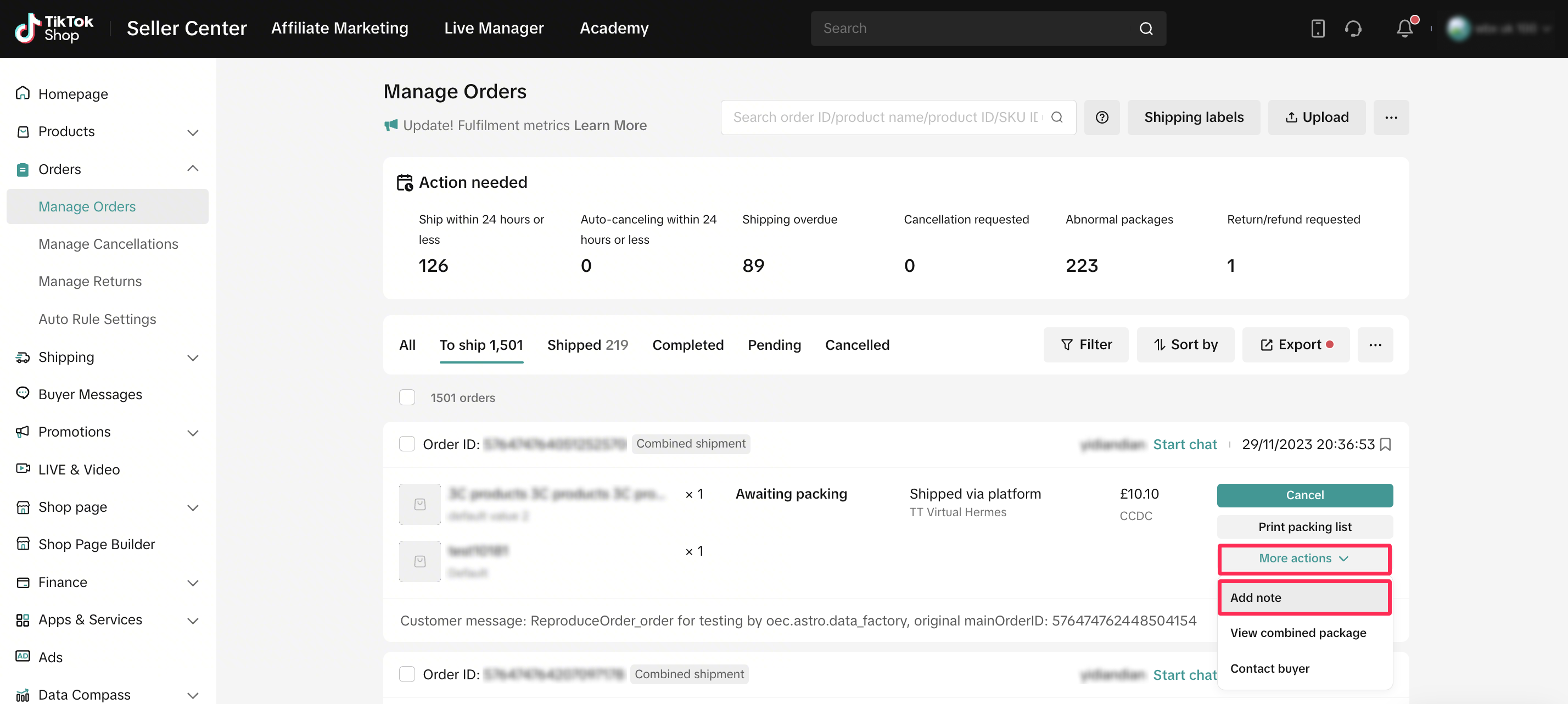
Task: Open three-dots menu next to Upload
Action: [1391, 117]
